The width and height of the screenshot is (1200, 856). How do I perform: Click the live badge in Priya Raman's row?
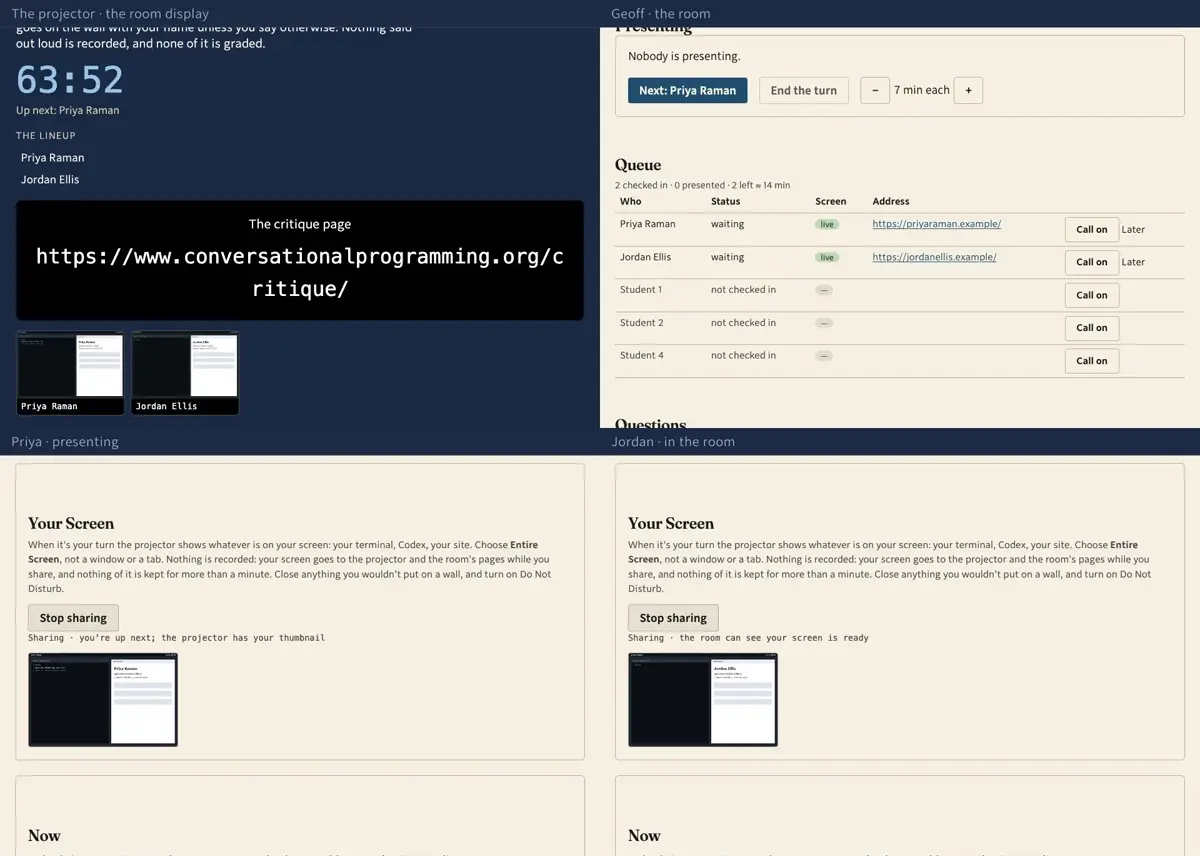click(827, 224)
